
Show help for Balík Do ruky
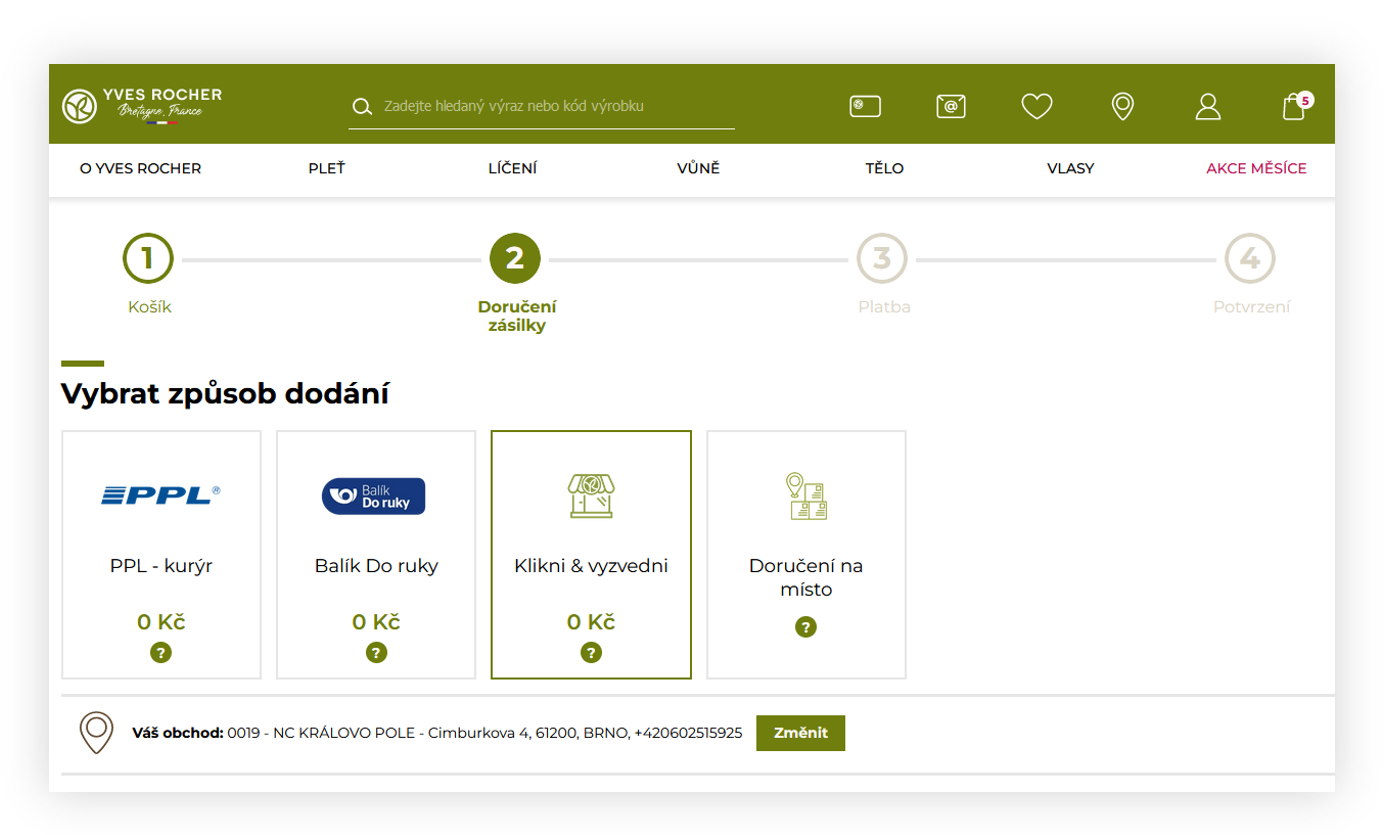point(376,653)
